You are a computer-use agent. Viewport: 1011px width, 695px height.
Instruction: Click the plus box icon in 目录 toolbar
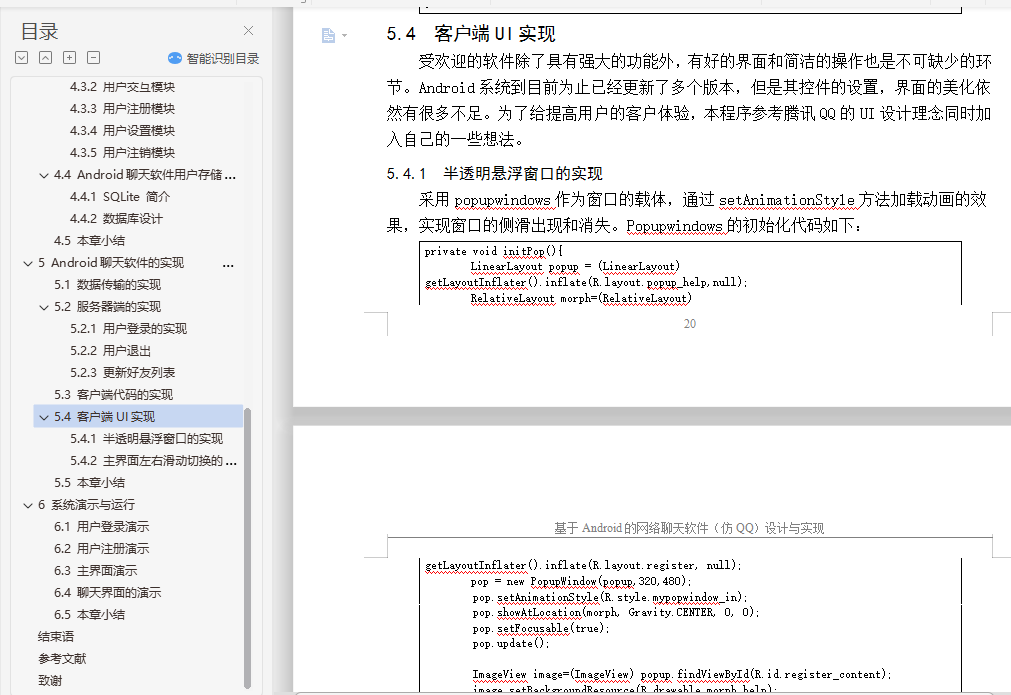click(x=69, y=57)
